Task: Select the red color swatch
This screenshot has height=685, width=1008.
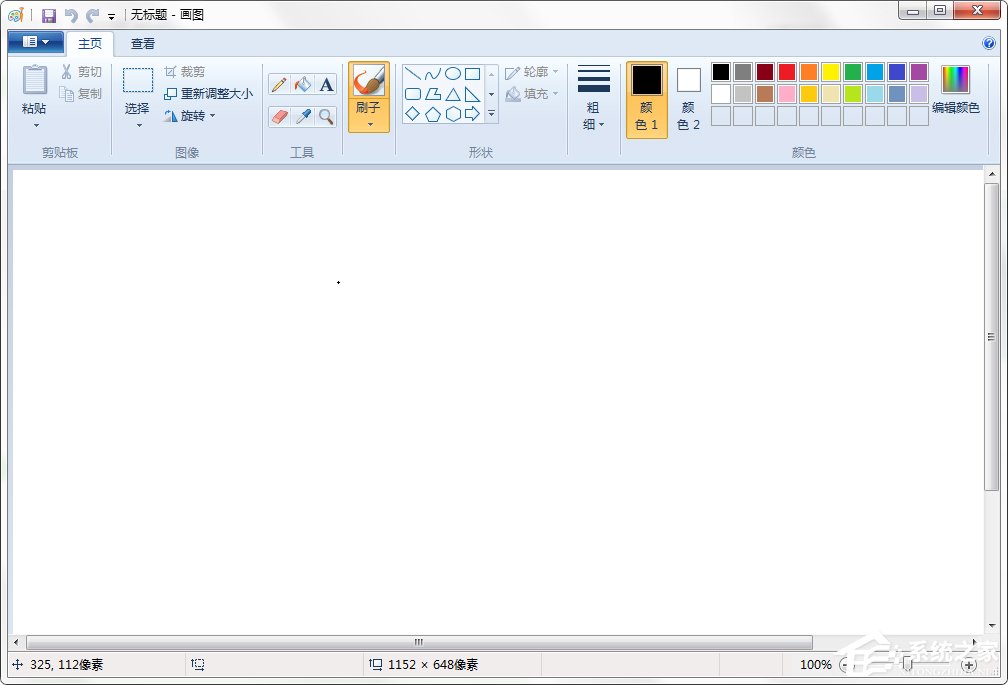Action: pos(786,72)
